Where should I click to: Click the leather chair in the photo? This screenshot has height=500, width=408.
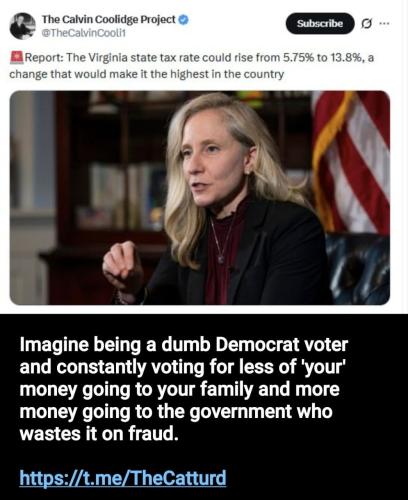(357, 268)
